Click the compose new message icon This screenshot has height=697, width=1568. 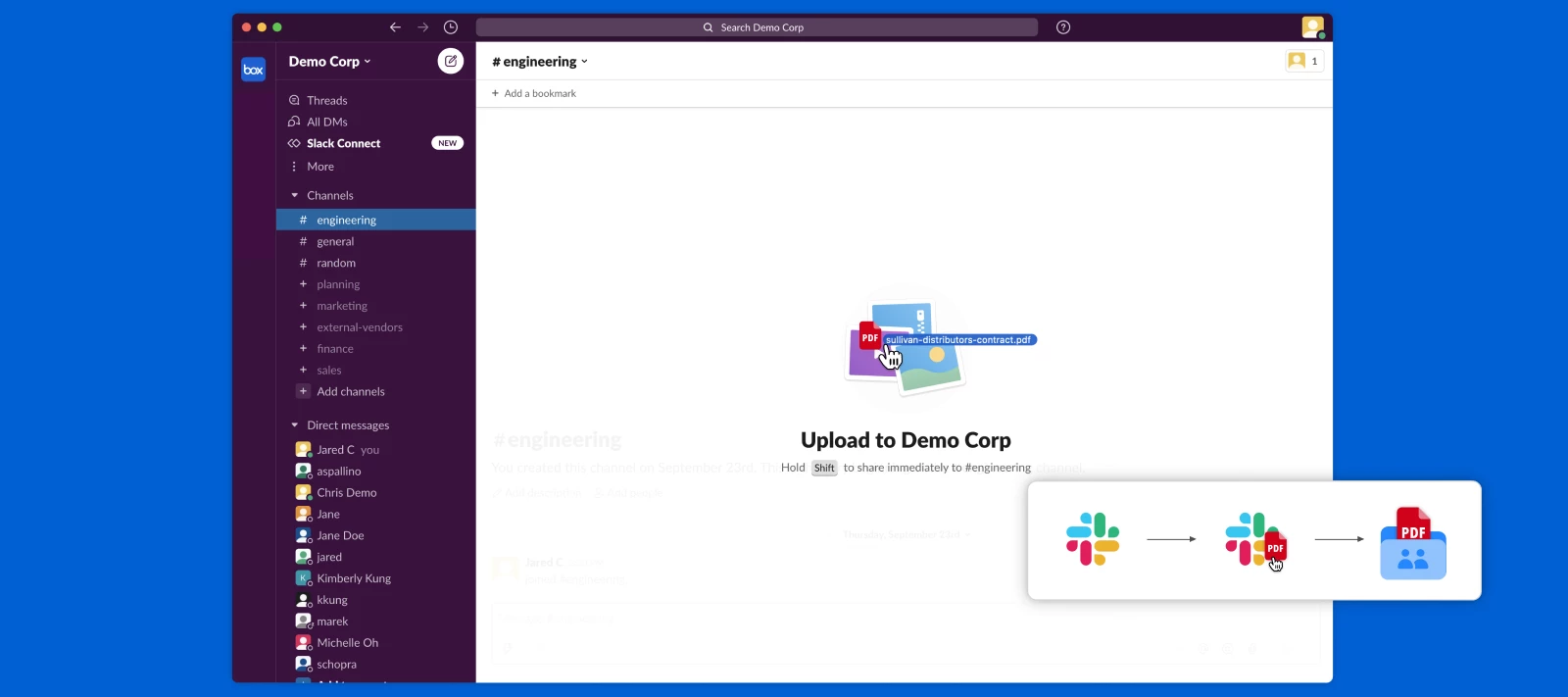tap(450, 61)
